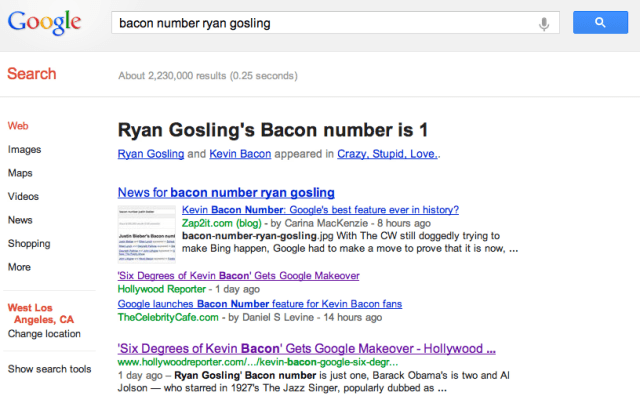Click the microphone voice search icon
640x407 pixels.
point(545,22)
